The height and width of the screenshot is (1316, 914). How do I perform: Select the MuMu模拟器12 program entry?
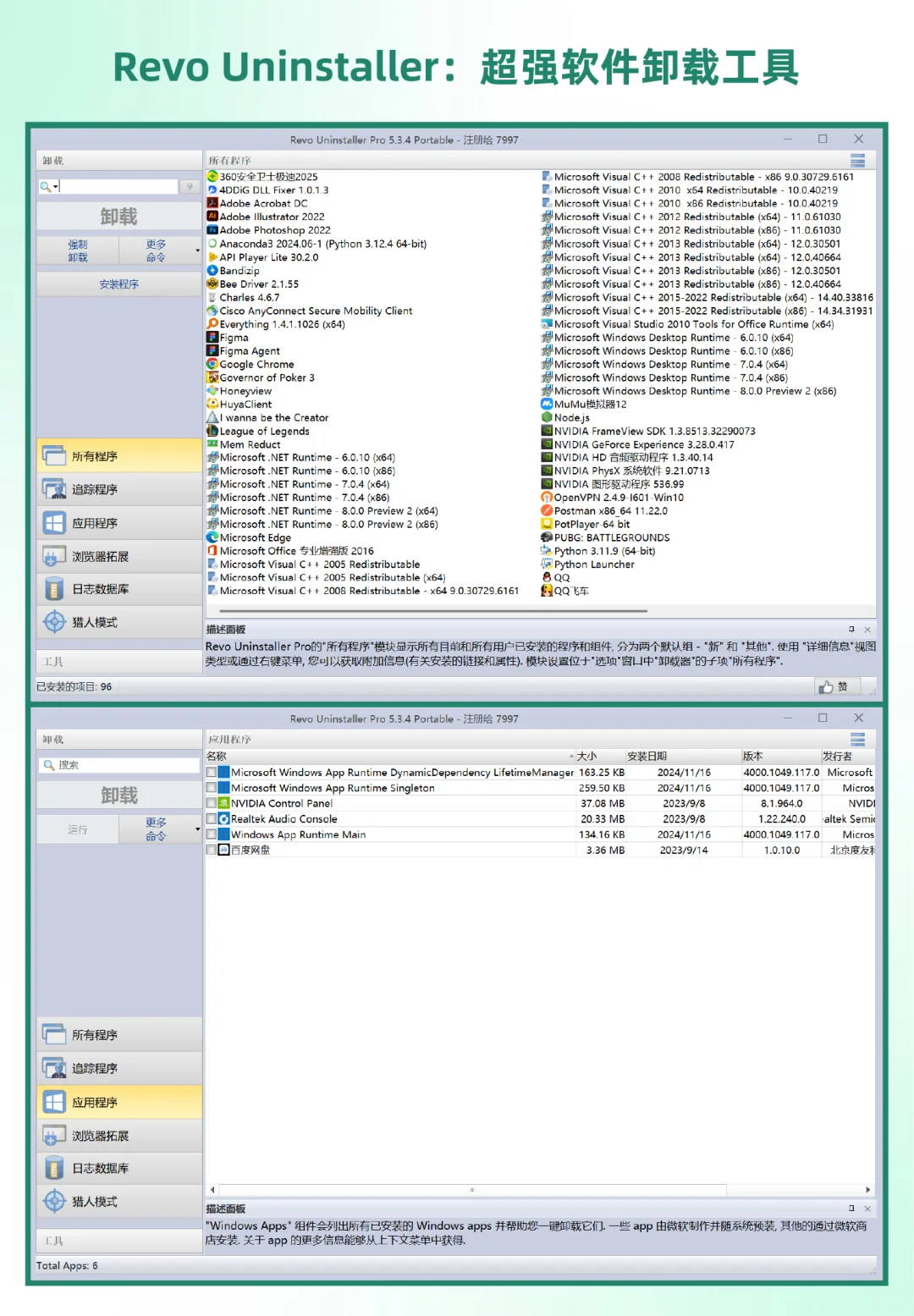pyautogui.click(x=584, y=405)
